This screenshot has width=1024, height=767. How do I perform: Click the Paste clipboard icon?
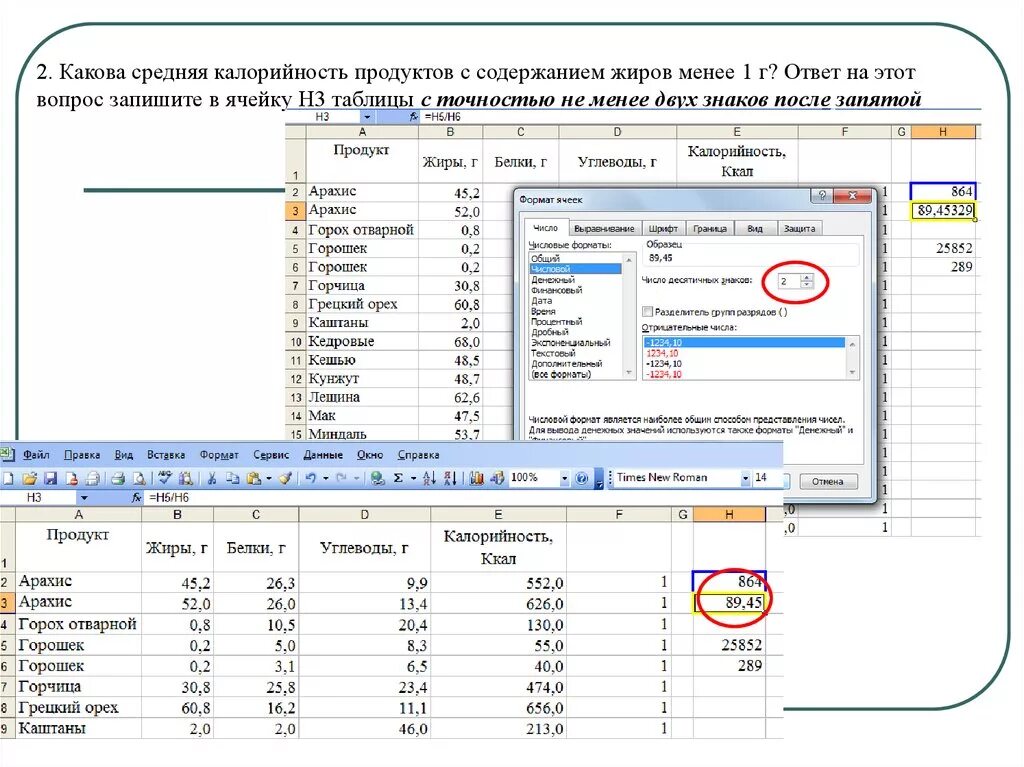pyautogui.click(x=254, y=478)
